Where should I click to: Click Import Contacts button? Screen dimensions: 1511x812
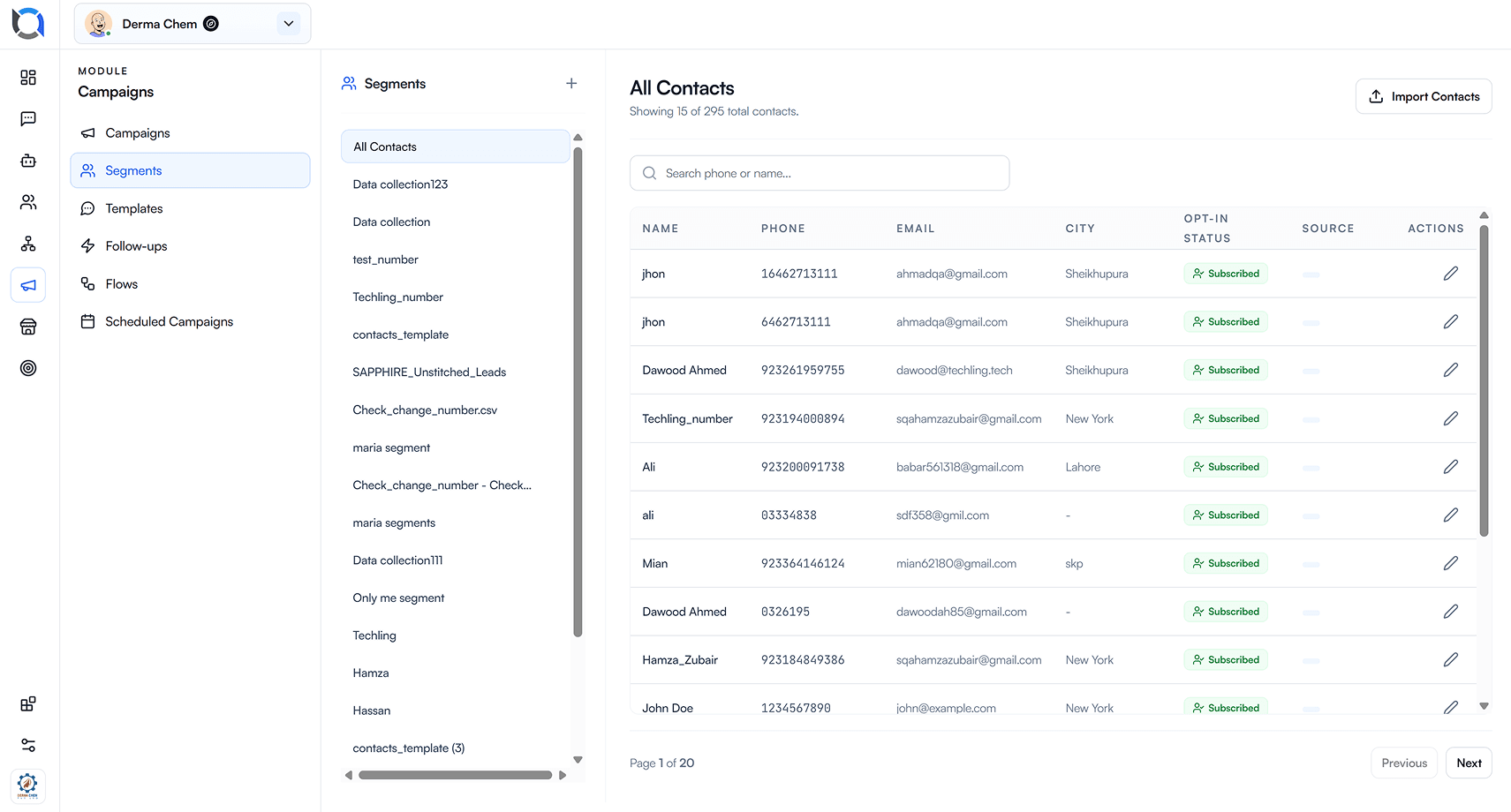tap(1424, 96)
